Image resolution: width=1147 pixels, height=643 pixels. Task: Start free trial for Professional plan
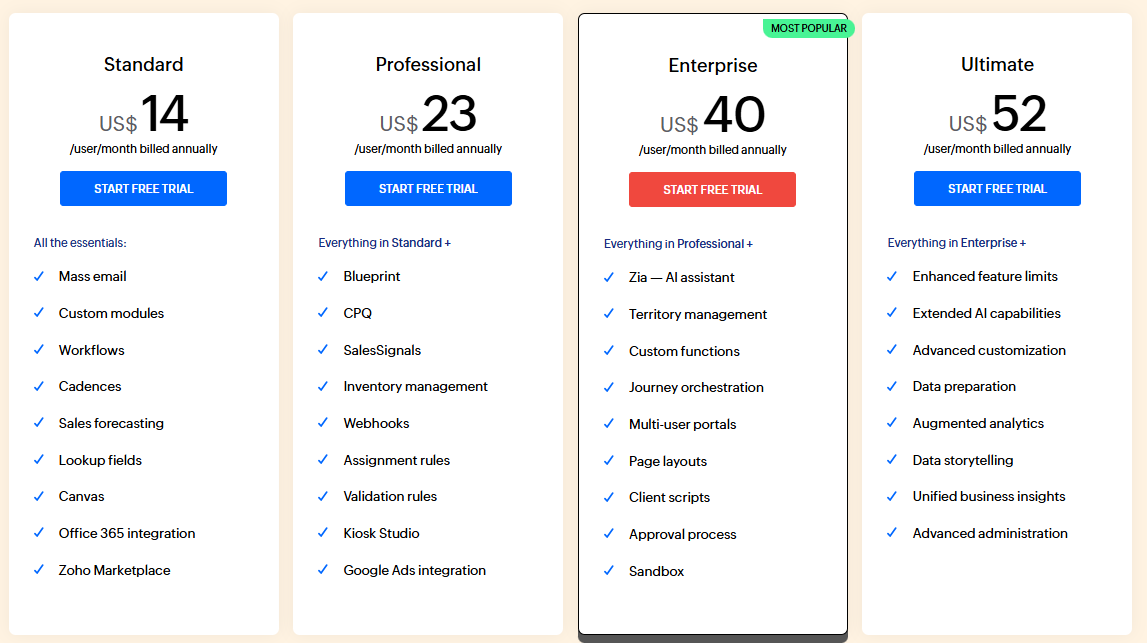(428, 189)
